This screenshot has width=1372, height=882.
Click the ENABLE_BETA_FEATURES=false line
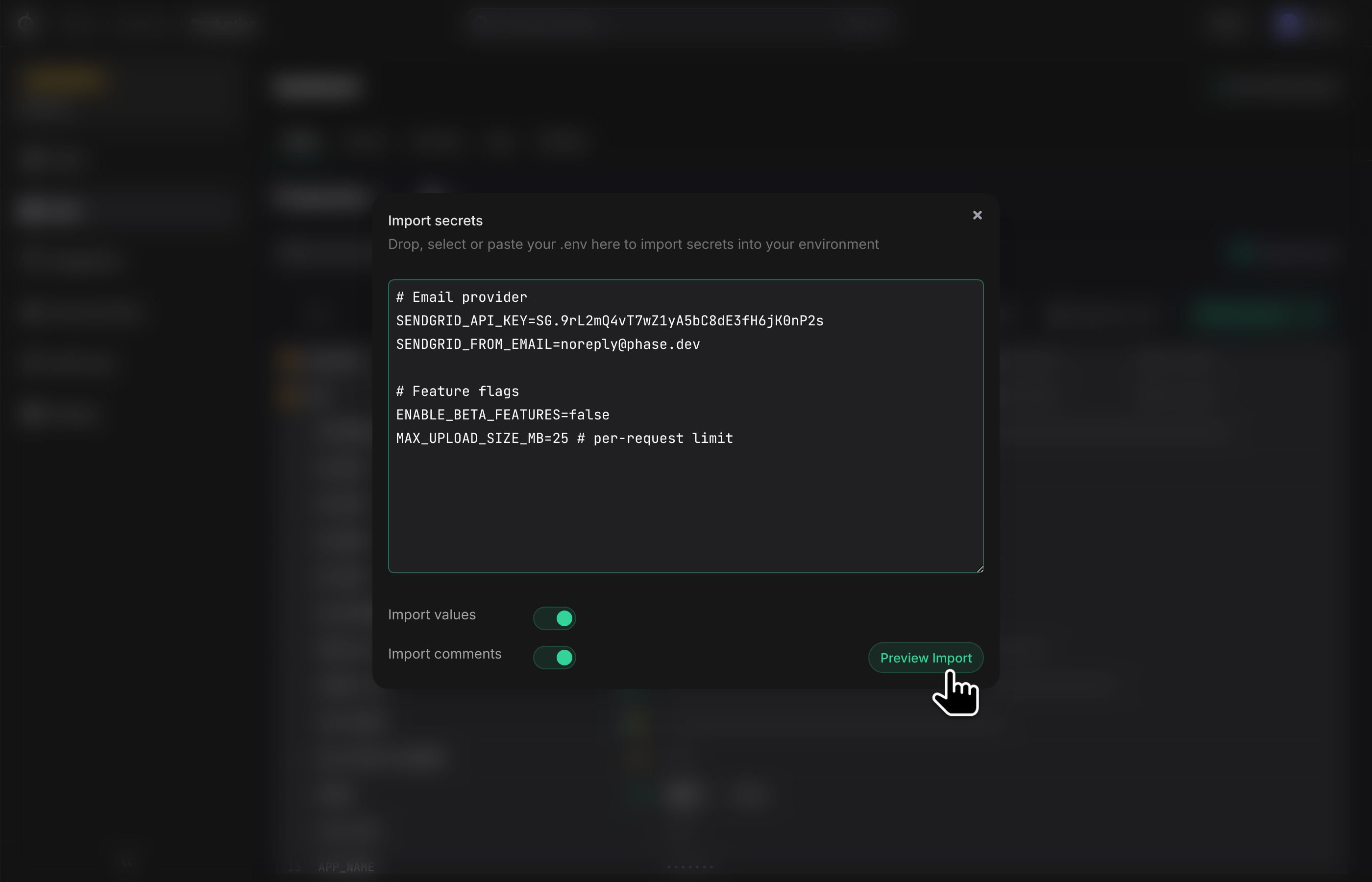(502, 415)
